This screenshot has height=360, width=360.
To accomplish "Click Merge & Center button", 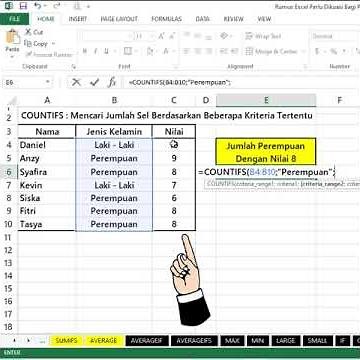I will (x=272, y=51).
